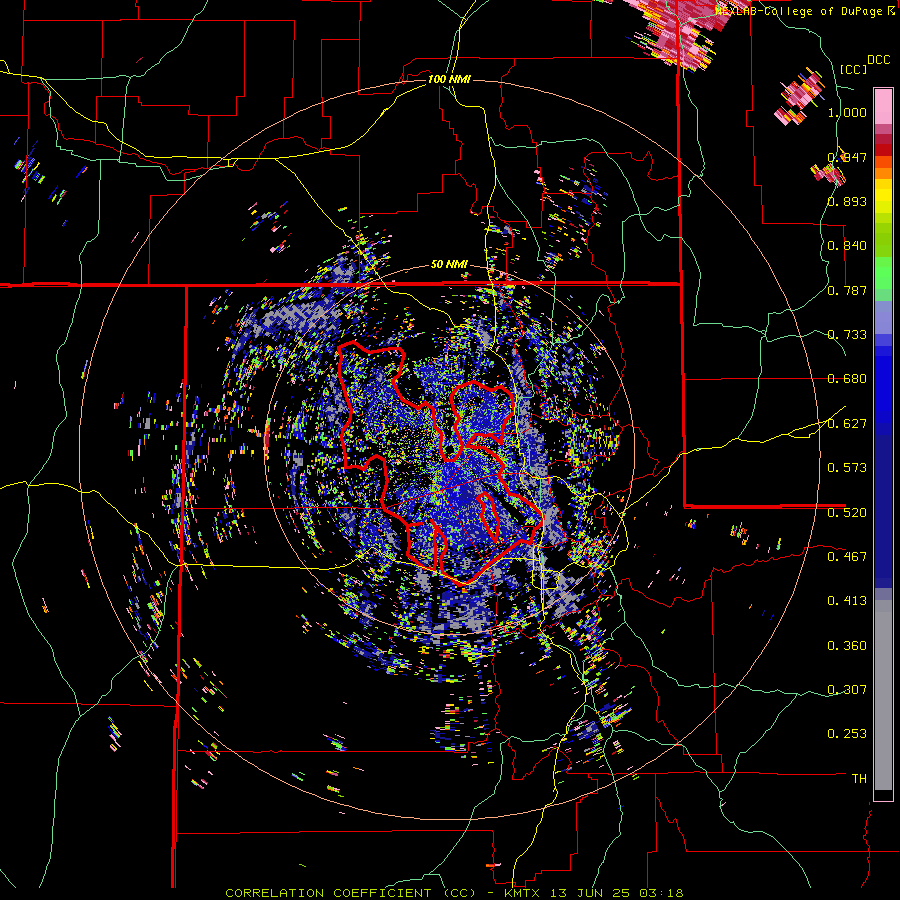The image size is (900, 900).
Task: Click the 0.253 legend value
Action: pos(847,734)
